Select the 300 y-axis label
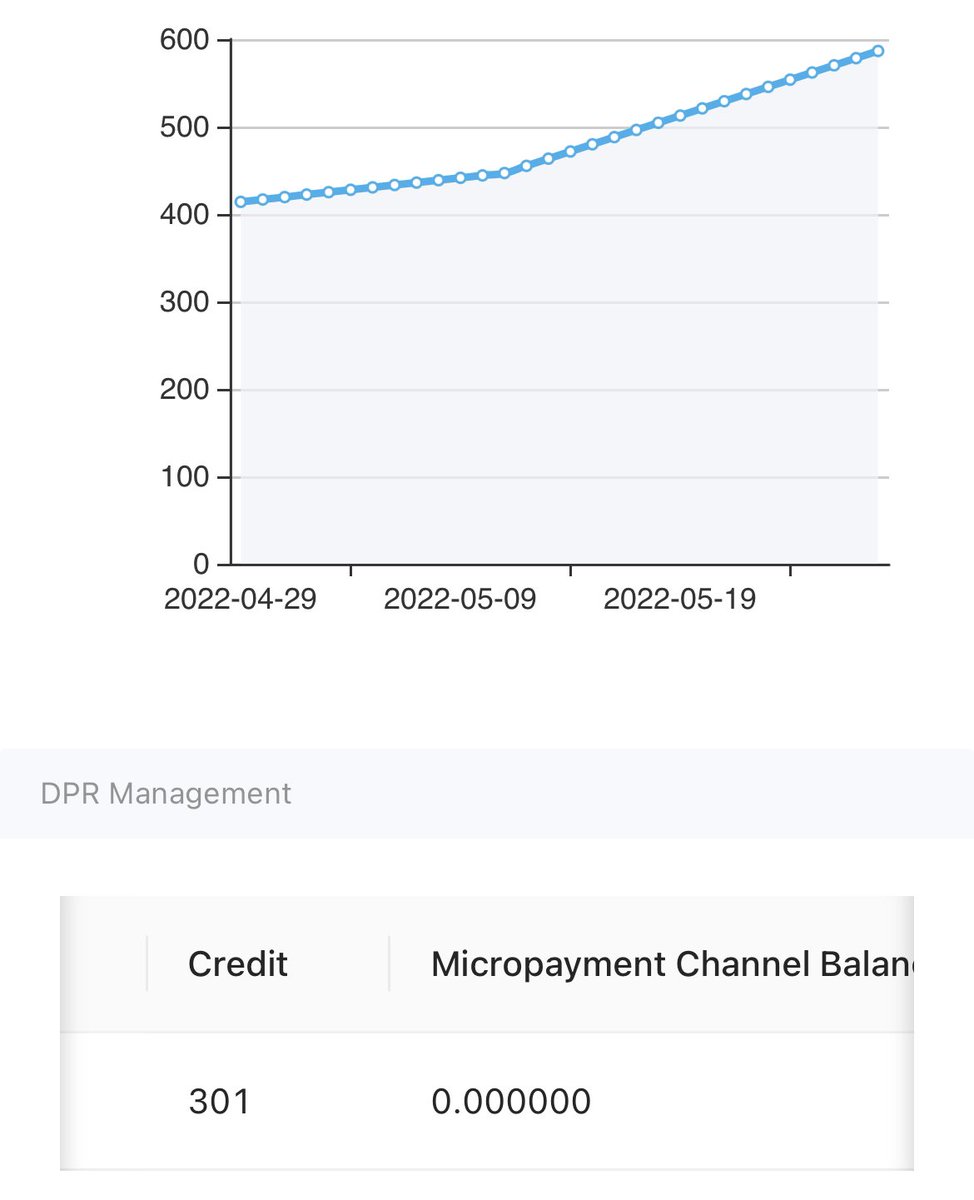The width and height of the screenshot is (974, 1200). pyautogui.click(x=183, y=303)
